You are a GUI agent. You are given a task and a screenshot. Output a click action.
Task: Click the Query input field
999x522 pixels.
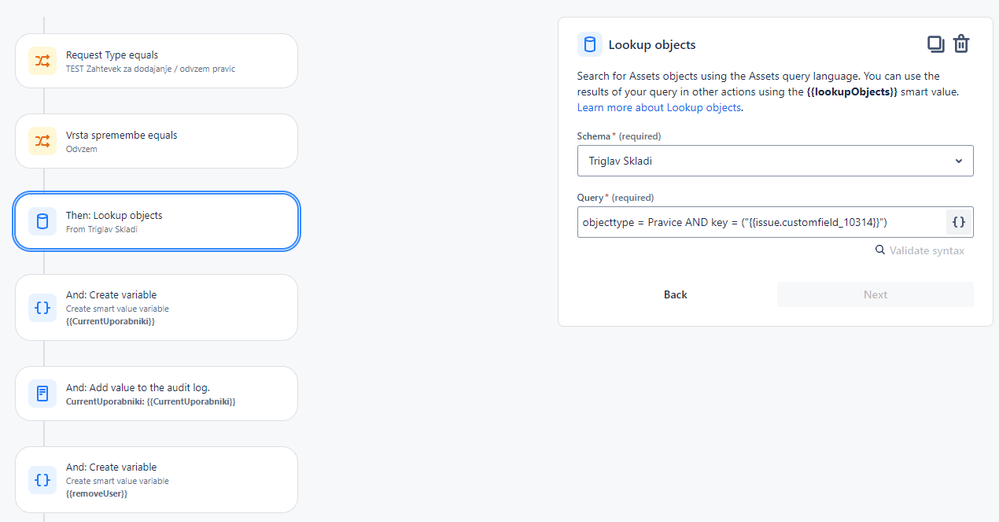coord(760,222)
